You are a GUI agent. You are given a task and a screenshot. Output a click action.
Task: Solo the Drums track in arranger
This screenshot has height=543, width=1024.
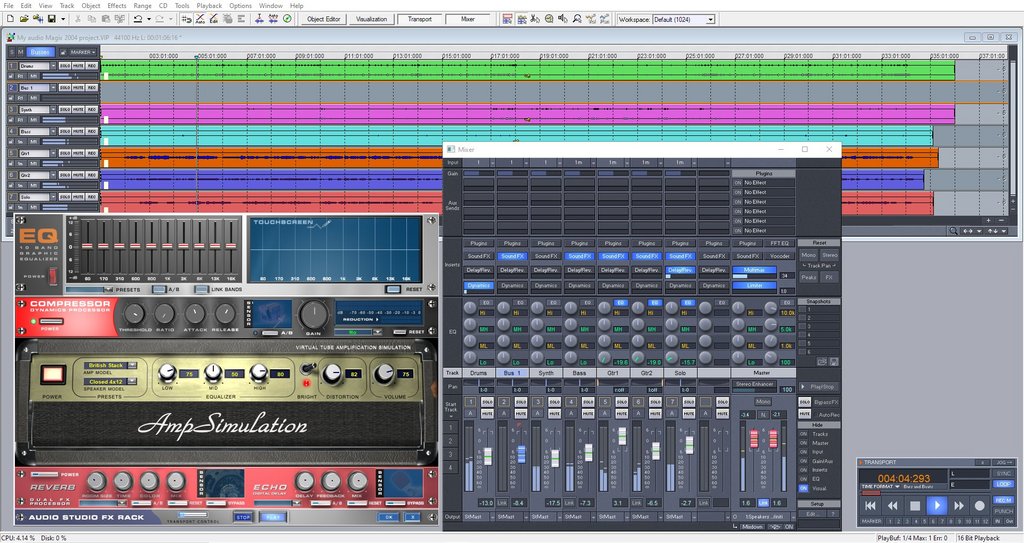pos(65,66)
